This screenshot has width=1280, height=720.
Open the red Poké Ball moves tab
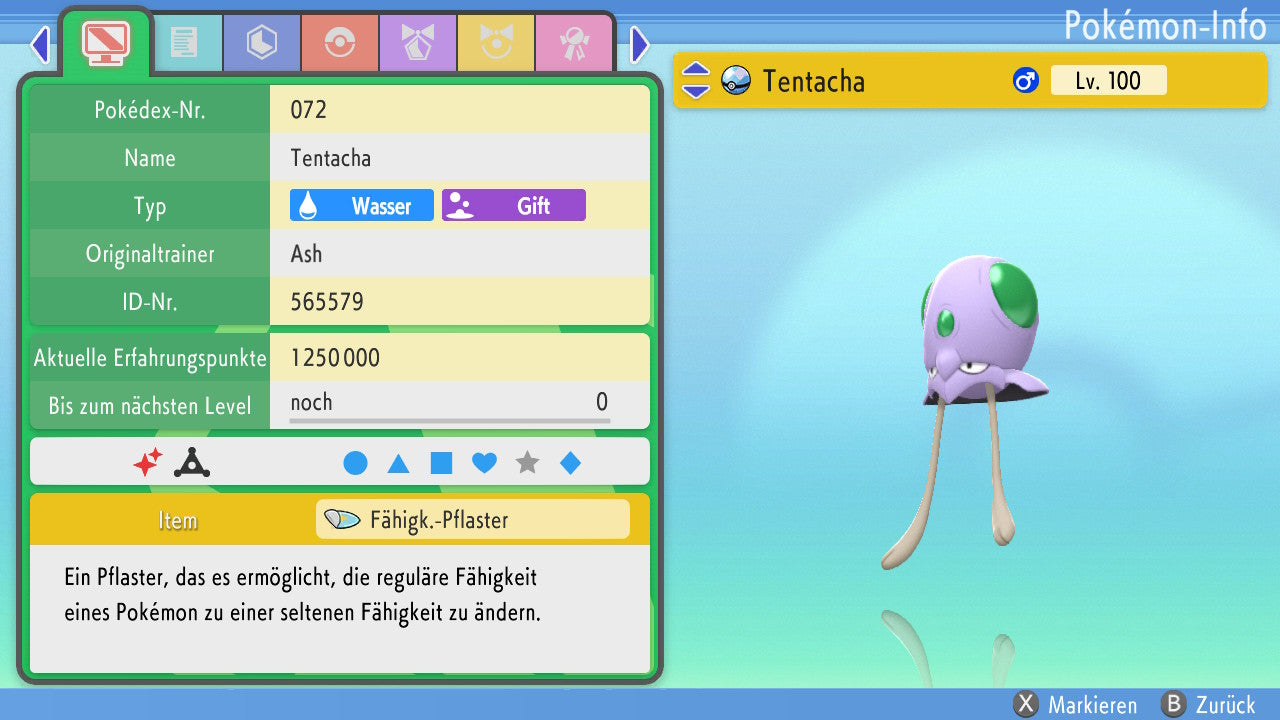point(339,43)
